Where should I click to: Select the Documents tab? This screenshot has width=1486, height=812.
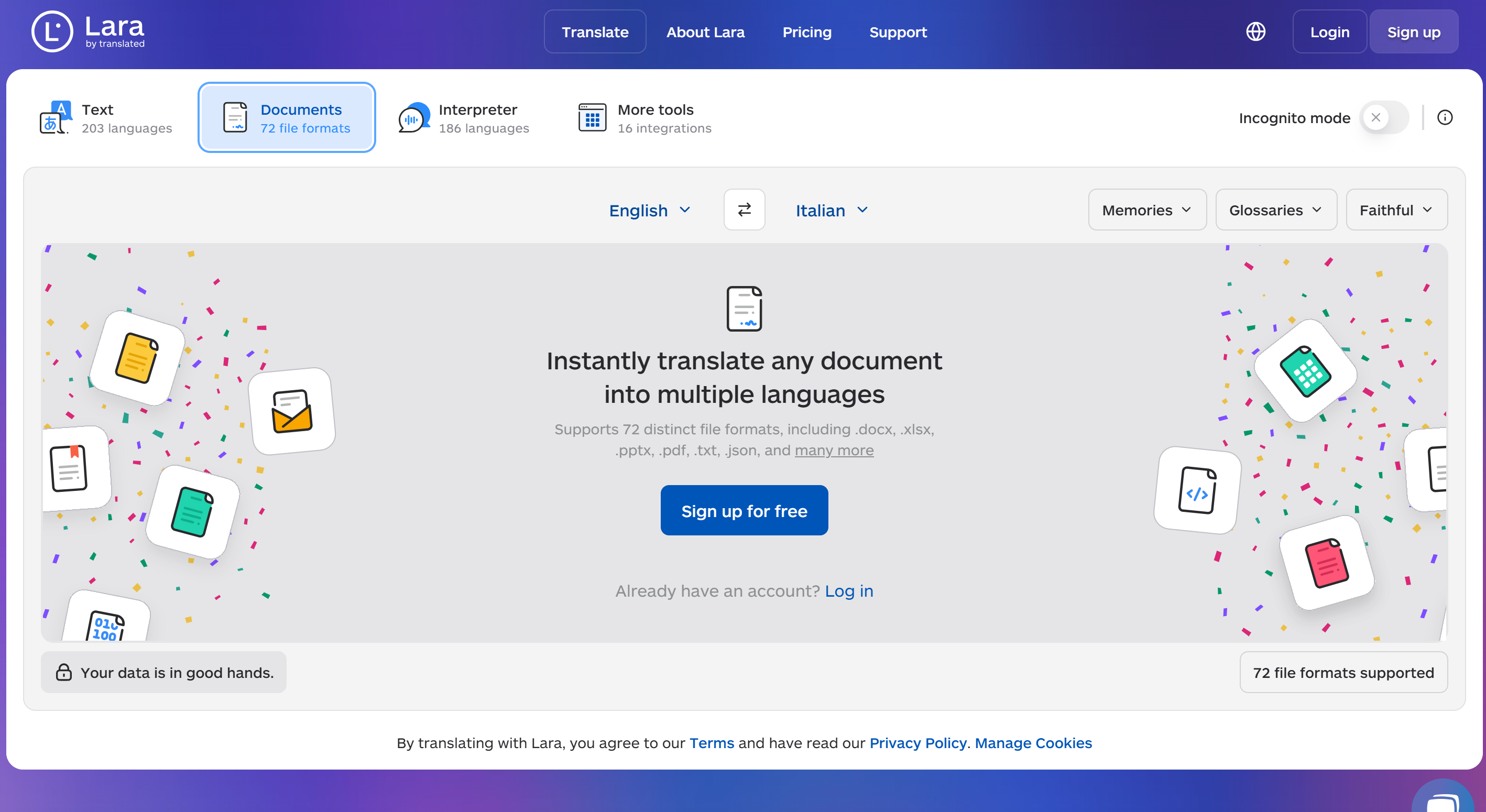click(287, 118)
